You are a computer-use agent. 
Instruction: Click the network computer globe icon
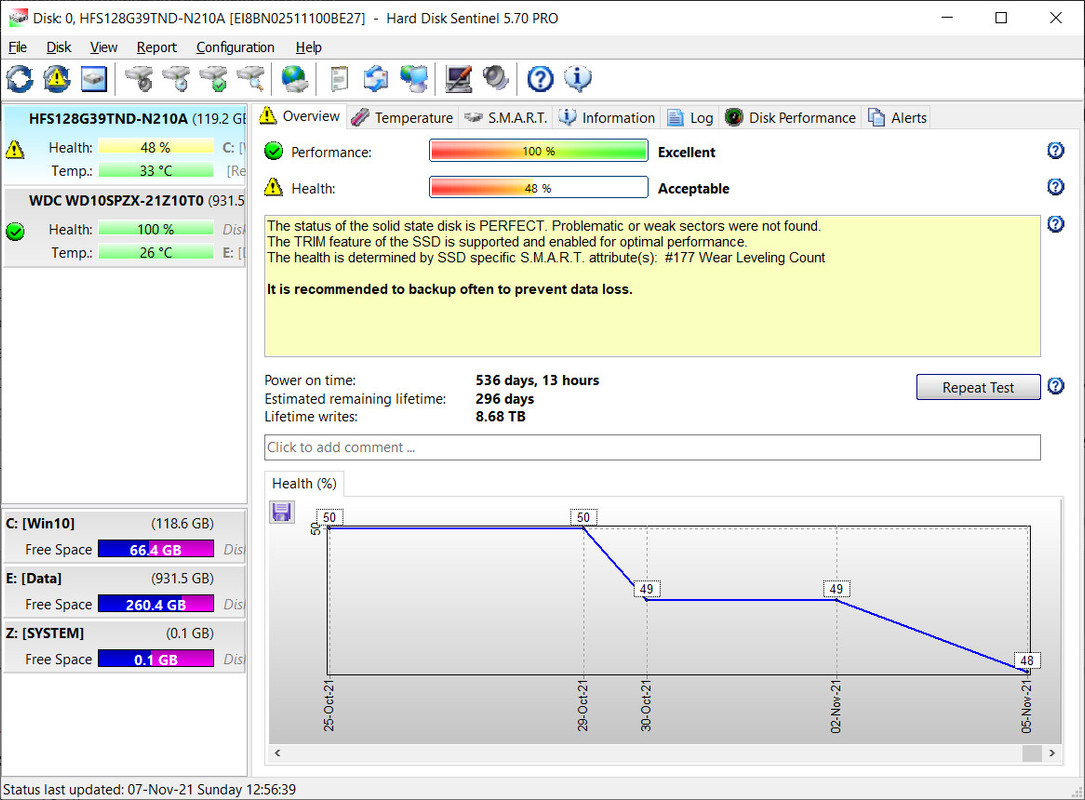click(414, 79)
